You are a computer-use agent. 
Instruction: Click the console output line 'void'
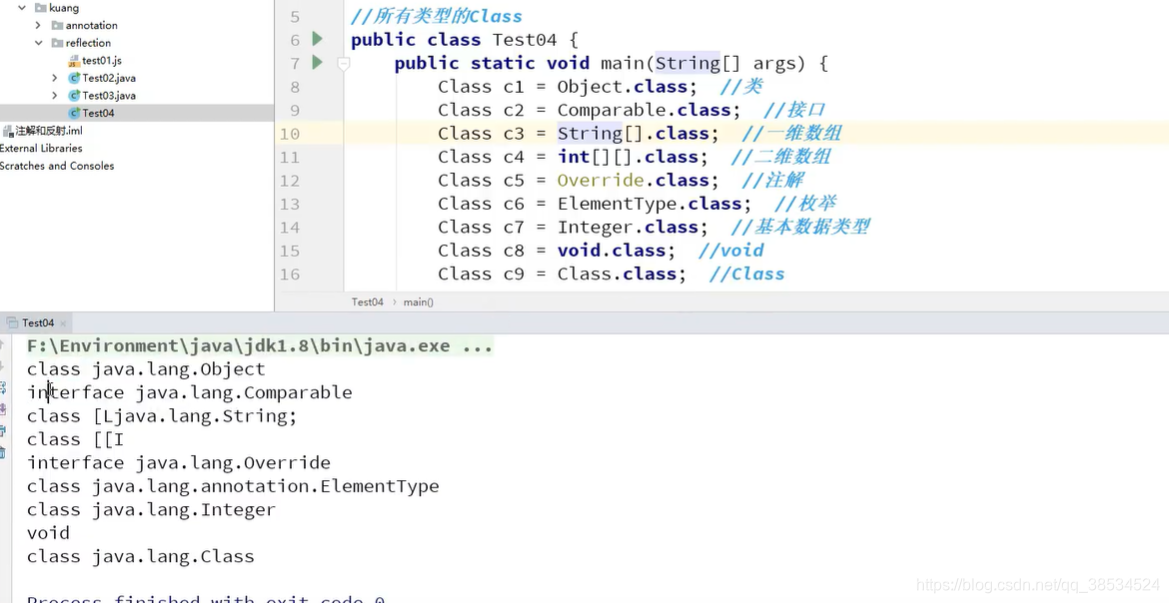[x=48, y=533]
